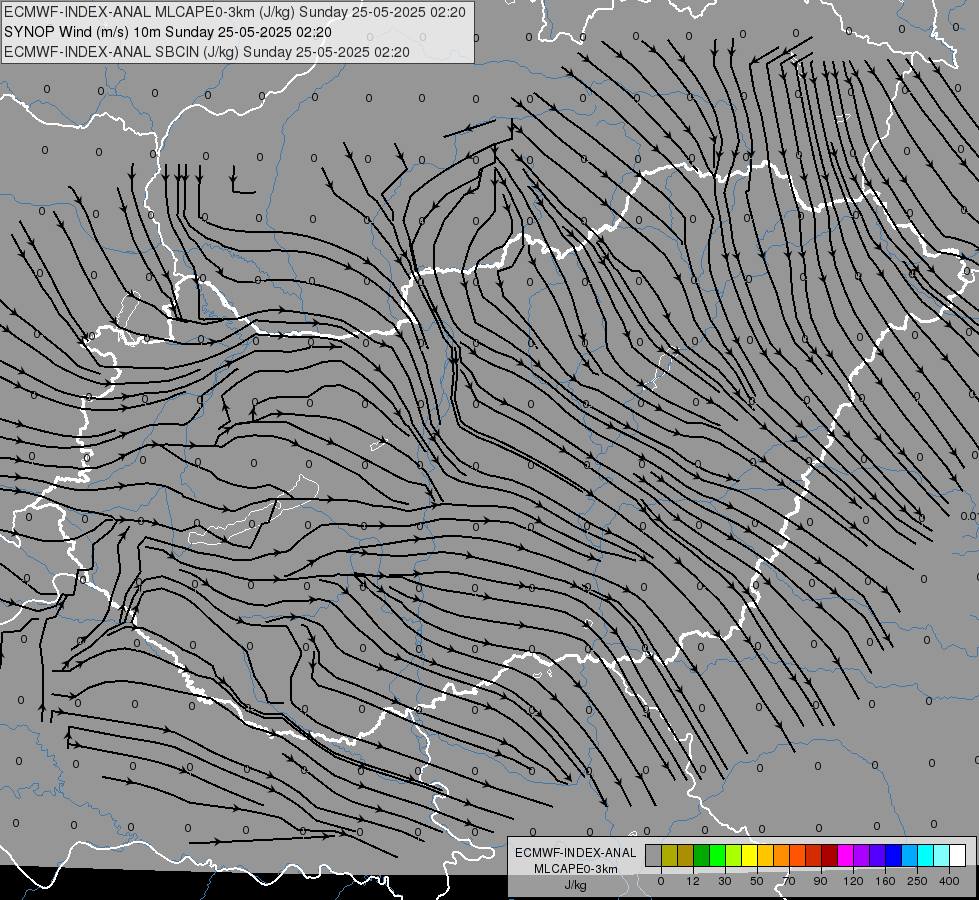This screenshot has height=900, width=979.
Task: Click the bright yellow legend swatch
Action: [x=749, y=855]
